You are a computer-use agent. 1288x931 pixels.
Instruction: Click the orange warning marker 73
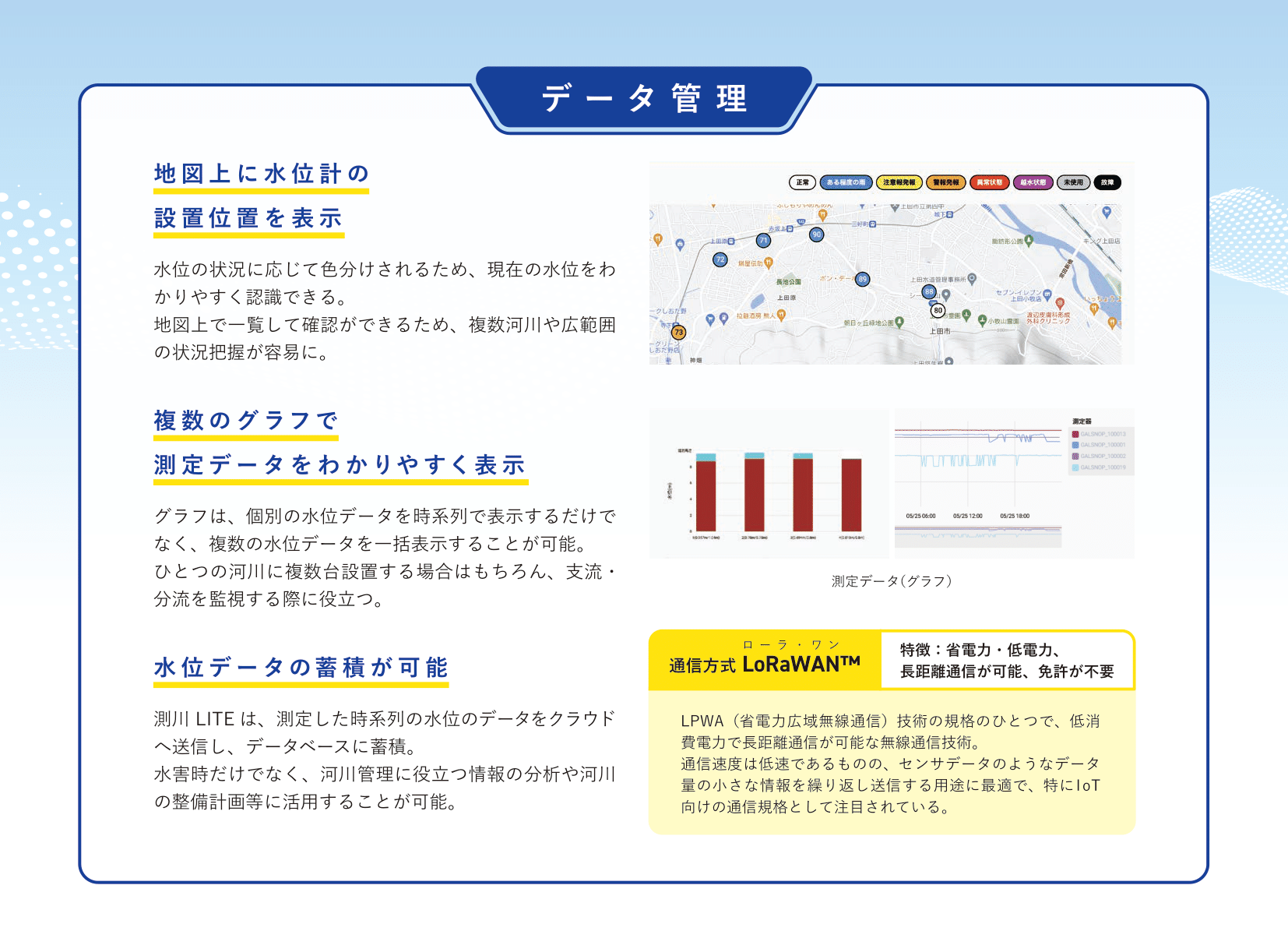678,333
